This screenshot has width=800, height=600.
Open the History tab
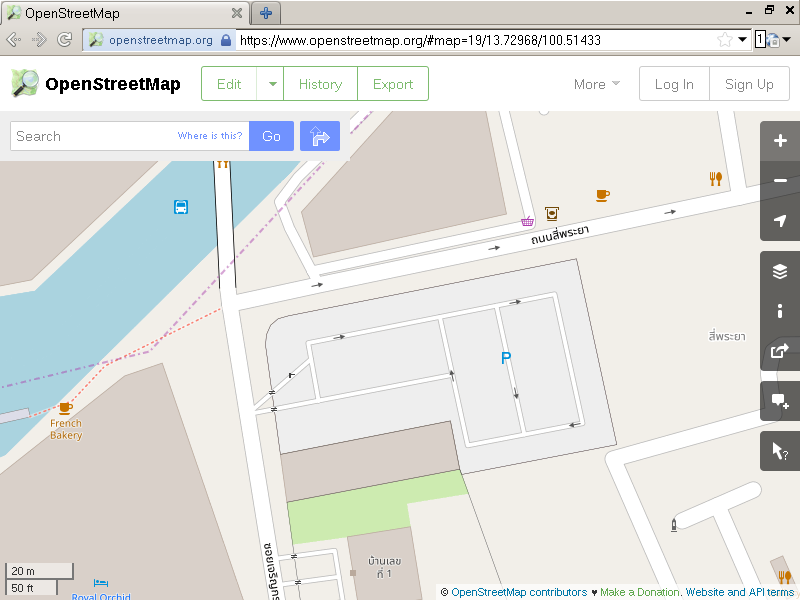(320, 84)
